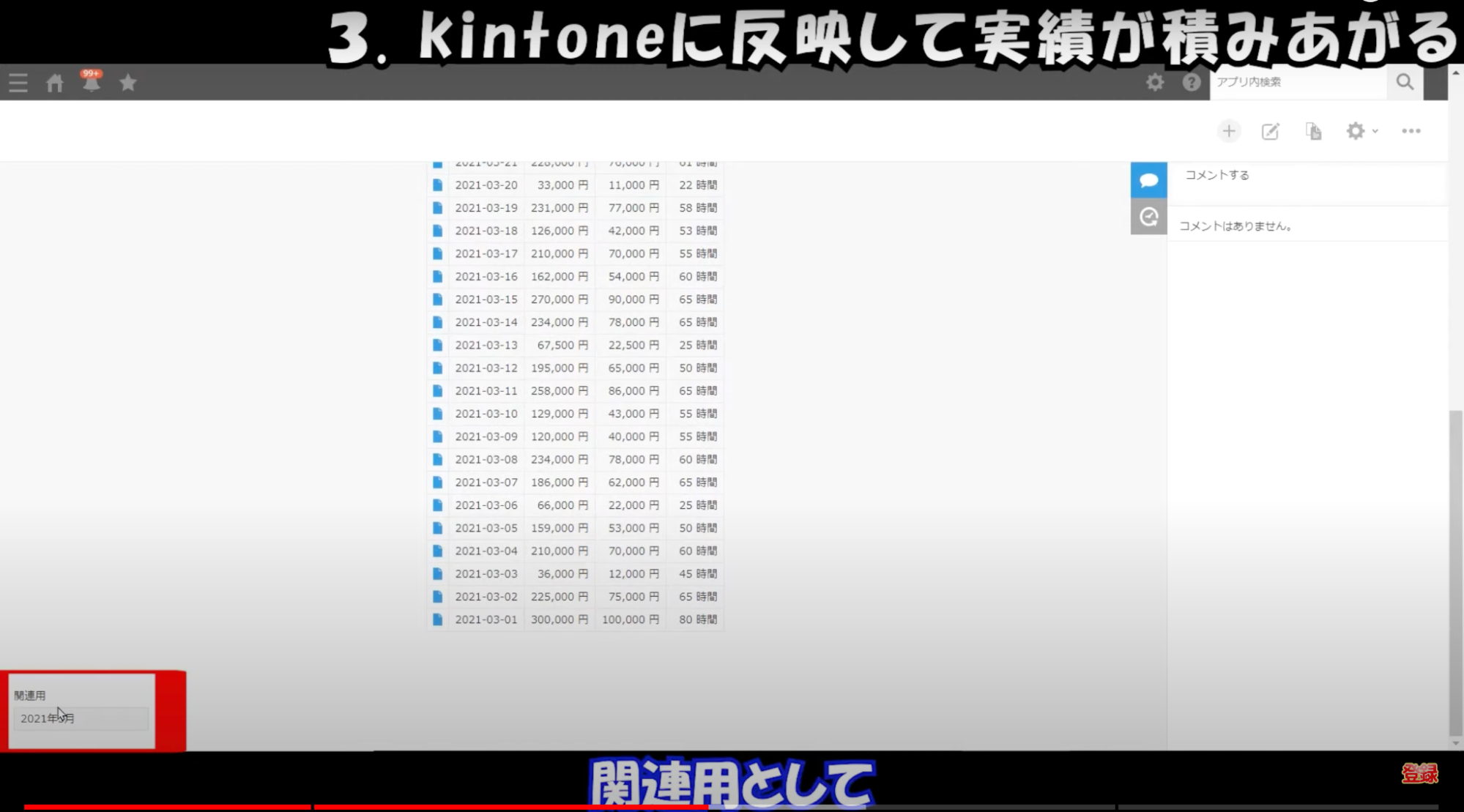This screenshot has width=1464, height=812.
Task: Click the vertical scrollbar thumb
Action: [x=1455, y=571]
